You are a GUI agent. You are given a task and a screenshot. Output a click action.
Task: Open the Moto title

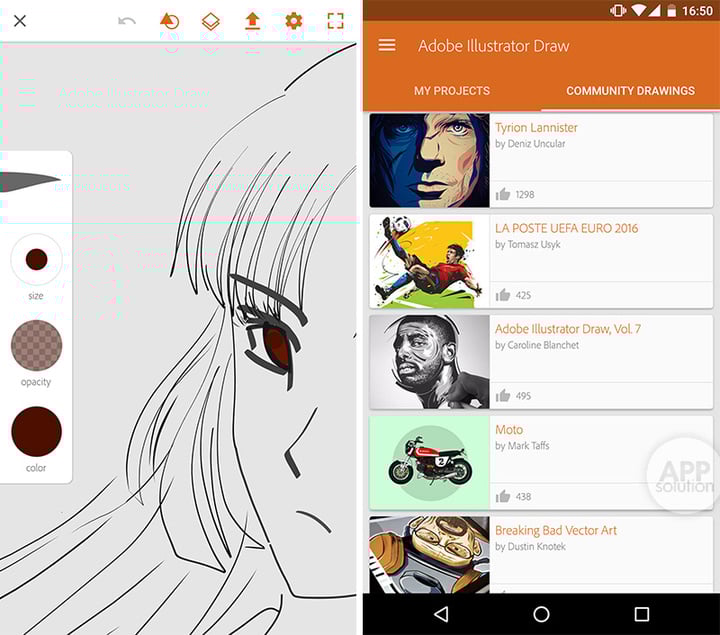509,430
